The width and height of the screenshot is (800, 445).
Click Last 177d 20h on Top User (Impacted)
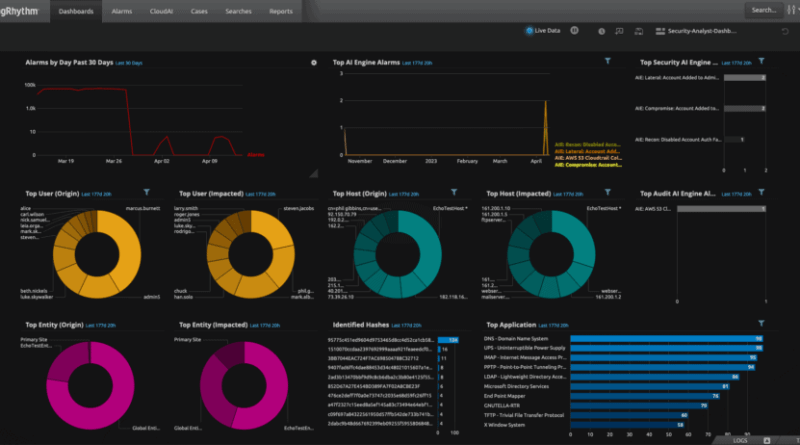[260, 194]
